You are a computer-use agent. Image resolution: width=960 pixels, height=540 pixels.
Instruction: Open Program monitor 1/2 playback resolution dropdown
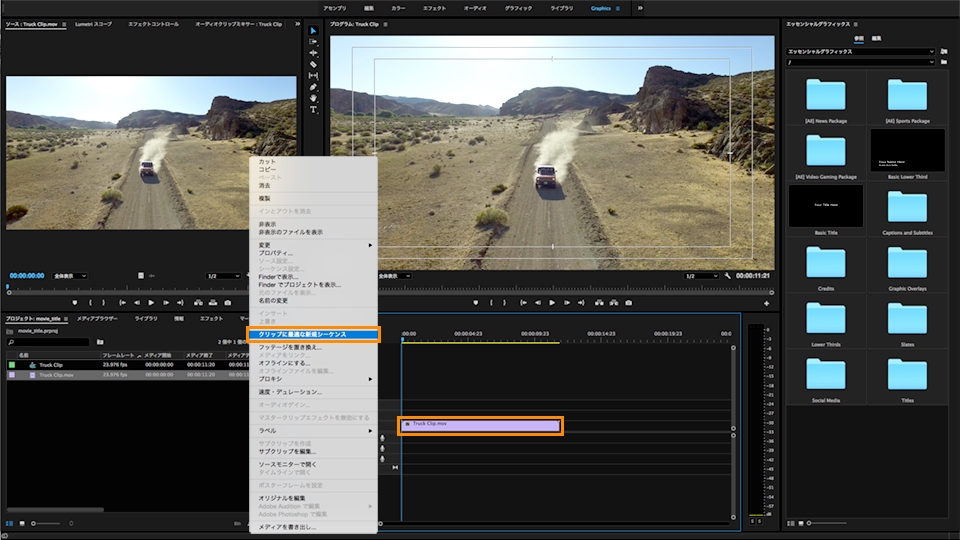[700, 275]
